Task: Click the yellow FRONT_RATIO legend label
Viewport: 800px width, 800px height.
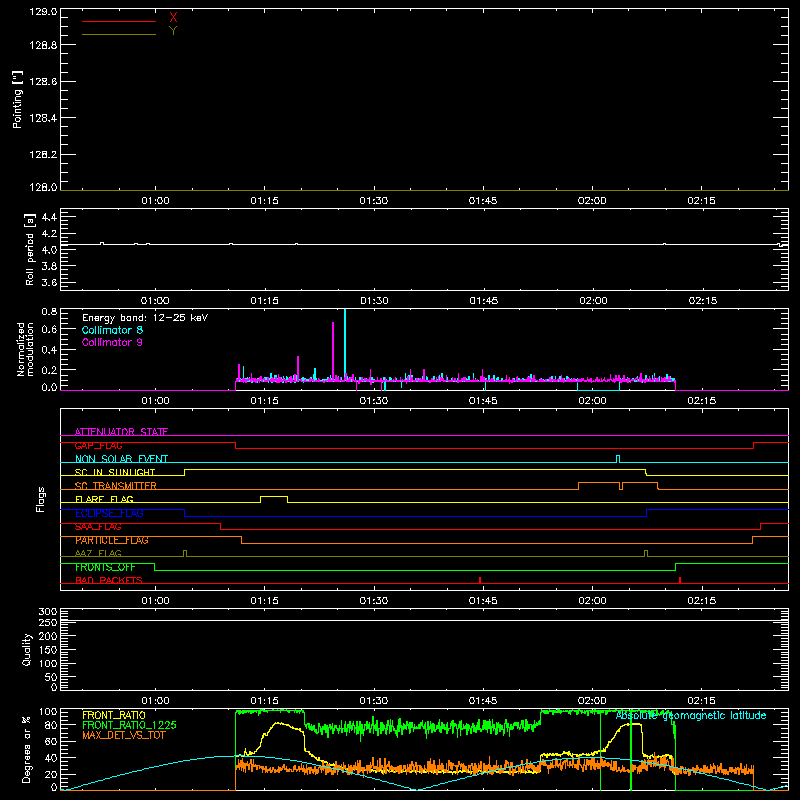Action: pos(114,715)
